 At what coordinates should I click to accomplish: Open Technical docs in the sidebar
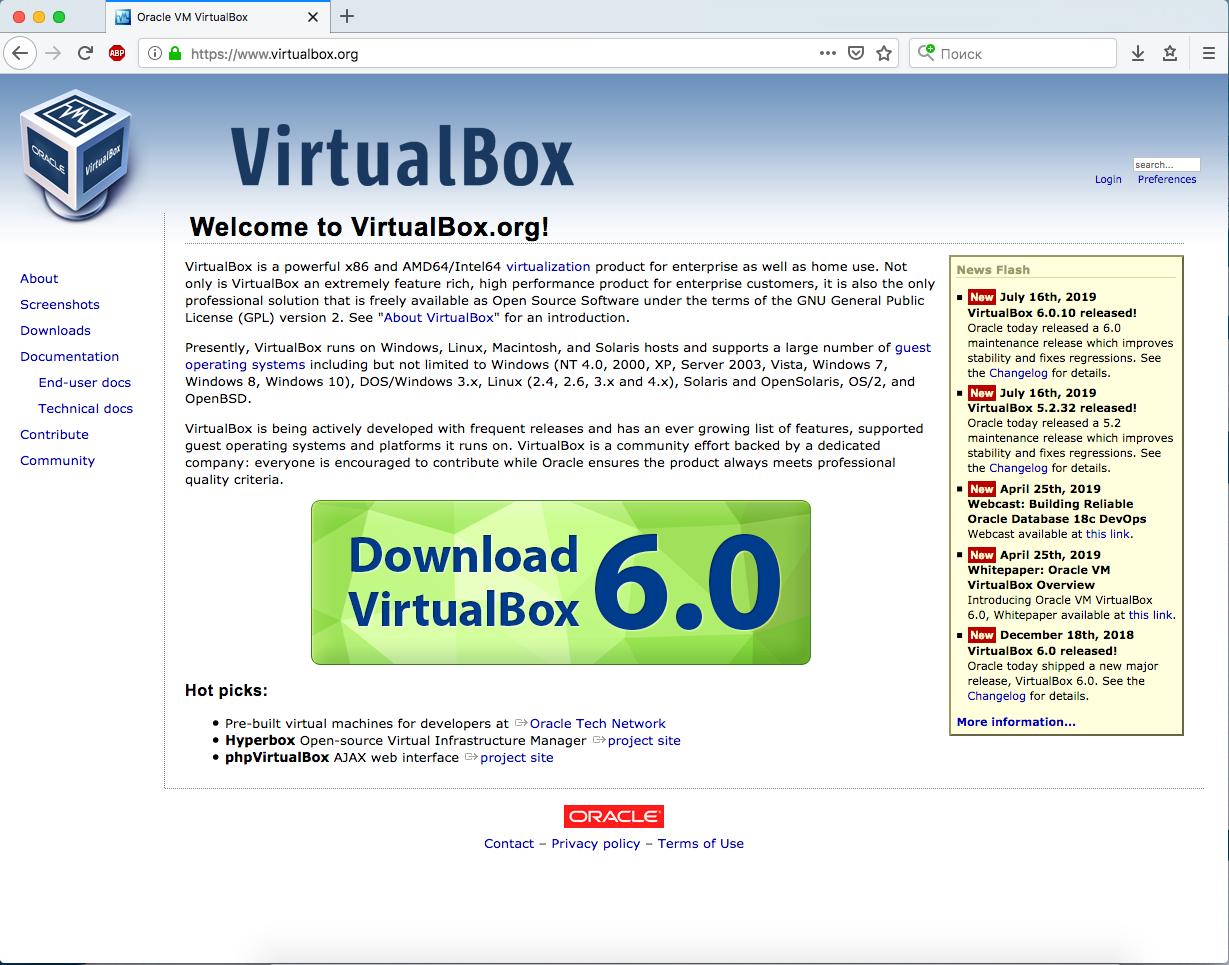85,408
